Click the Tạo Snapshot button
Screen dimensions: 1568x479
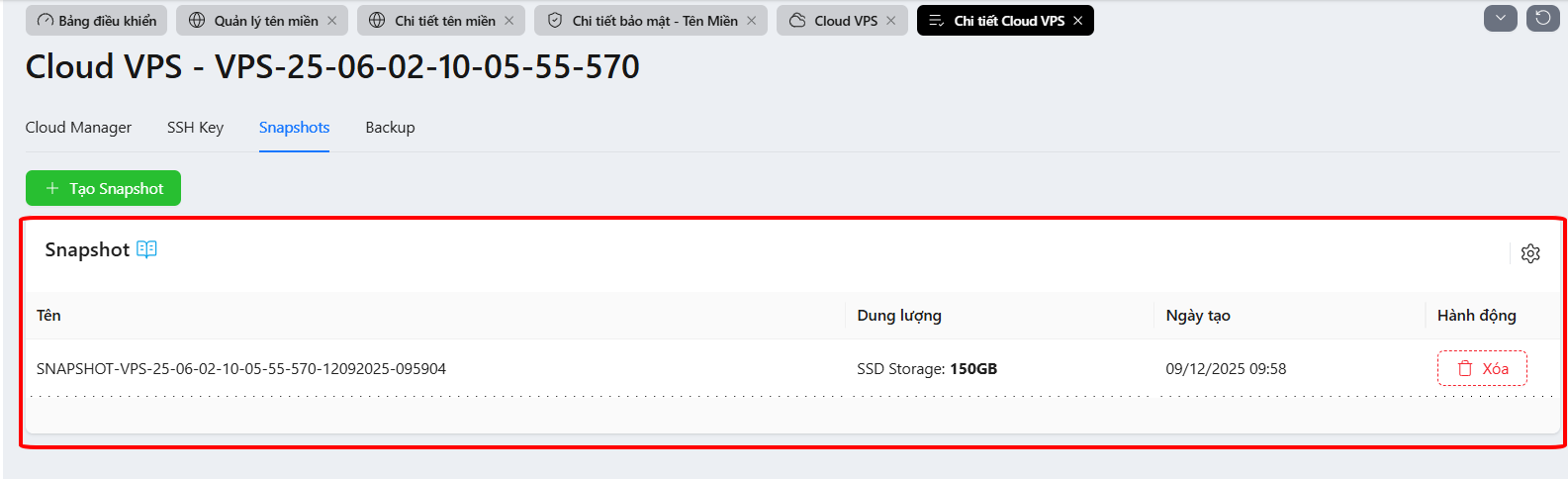[x=103, y=188]
